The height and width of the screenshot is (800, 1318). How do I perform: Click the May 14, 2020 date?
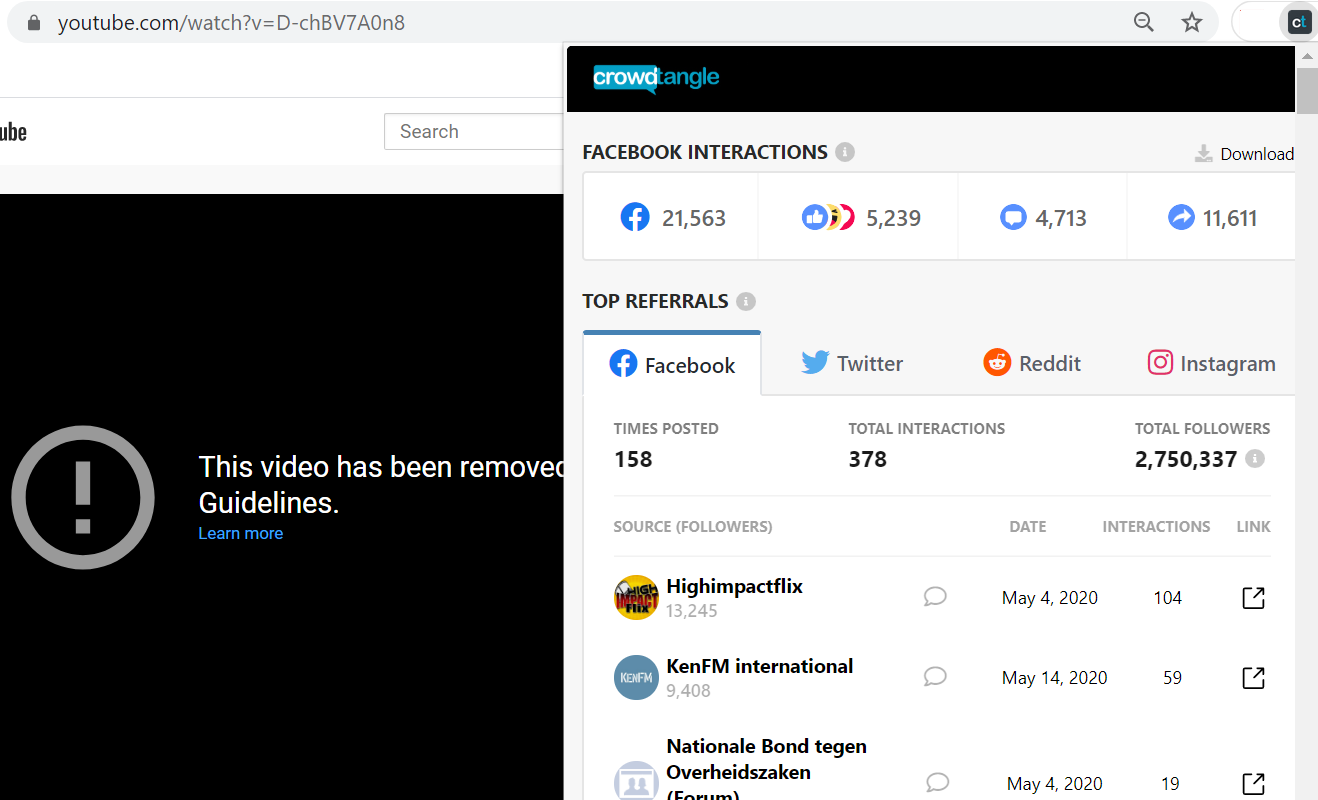point(1055,677)
